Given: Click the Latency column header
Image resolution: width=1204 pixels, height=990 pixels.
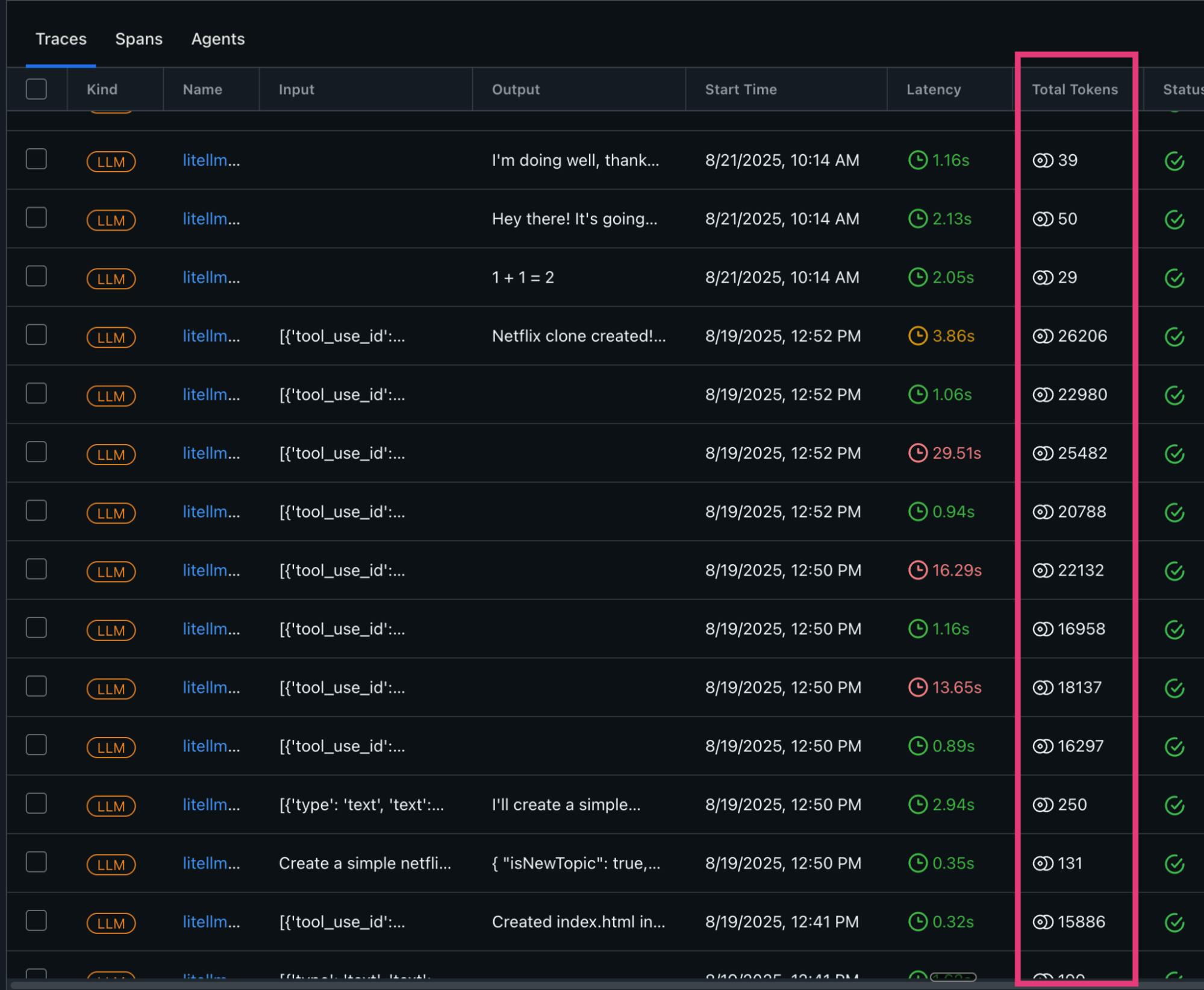Looking at the screenshot, I should [x=933, y=89].
